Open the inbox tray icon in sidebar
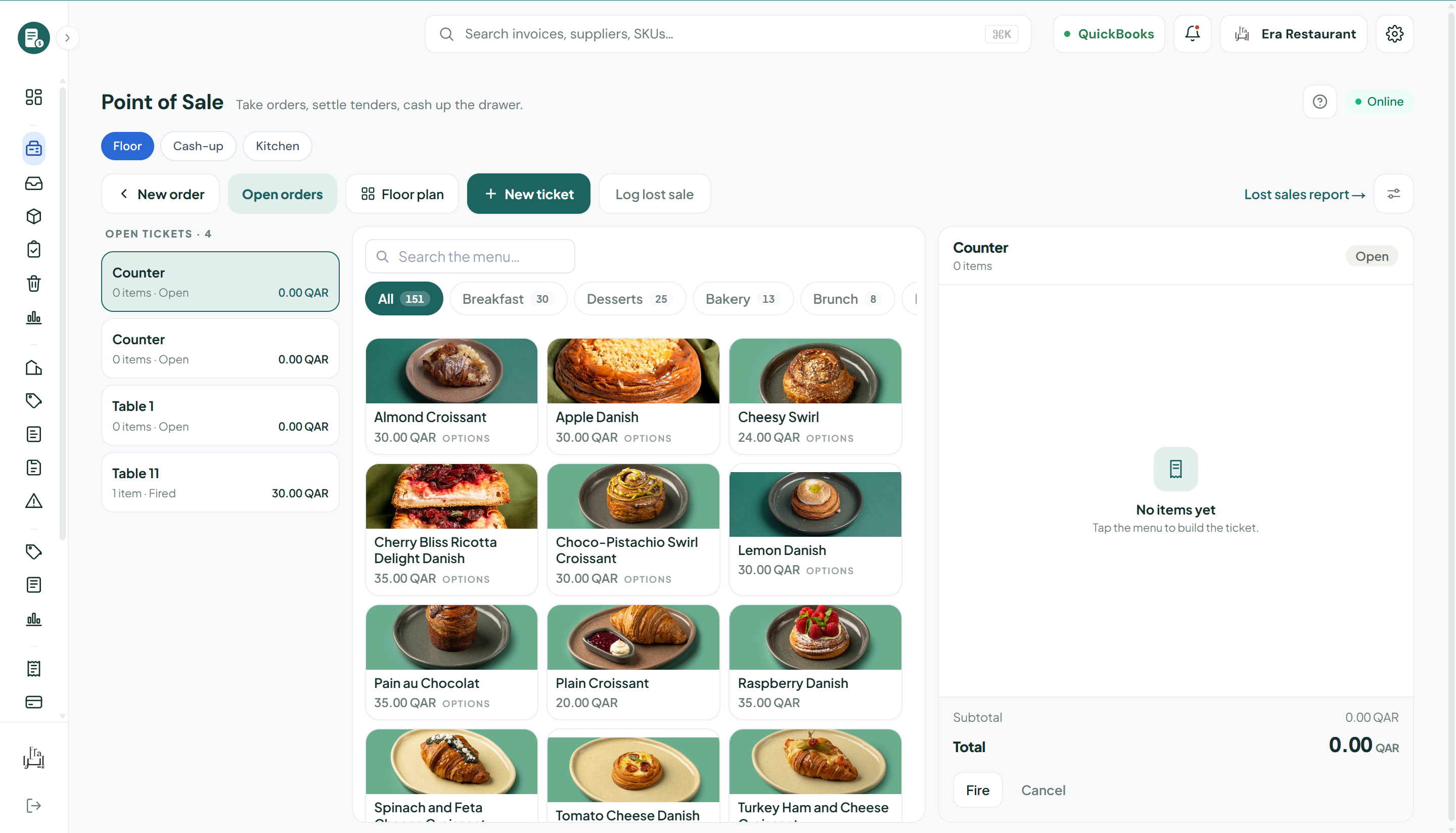Image resolution: width=1456 pixels, height=833 pixels. (34, 183)
